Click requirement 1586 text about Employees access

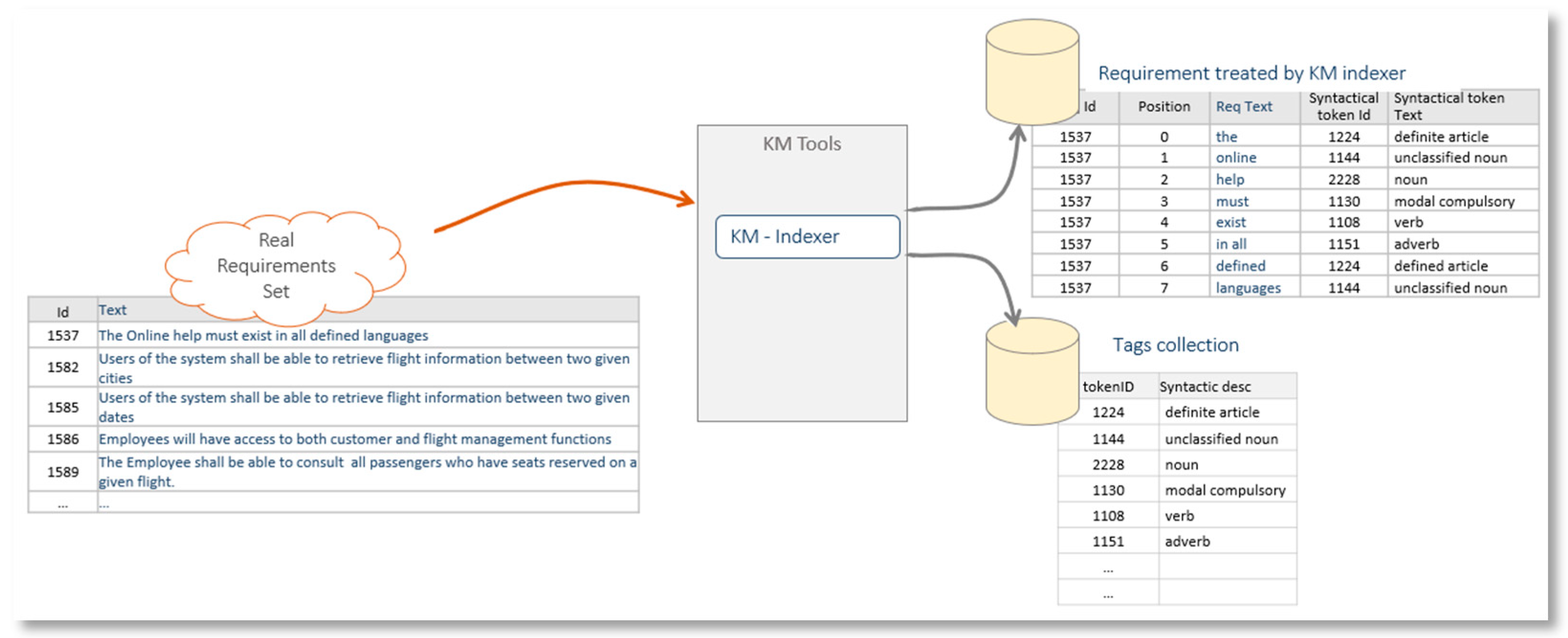(354, 439)
